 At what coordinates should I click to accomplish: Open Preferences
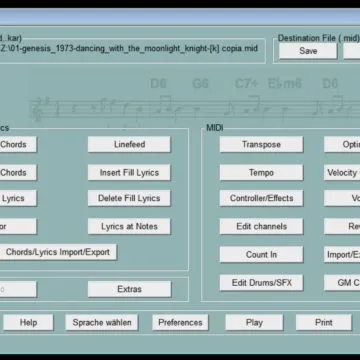point(180,322)
